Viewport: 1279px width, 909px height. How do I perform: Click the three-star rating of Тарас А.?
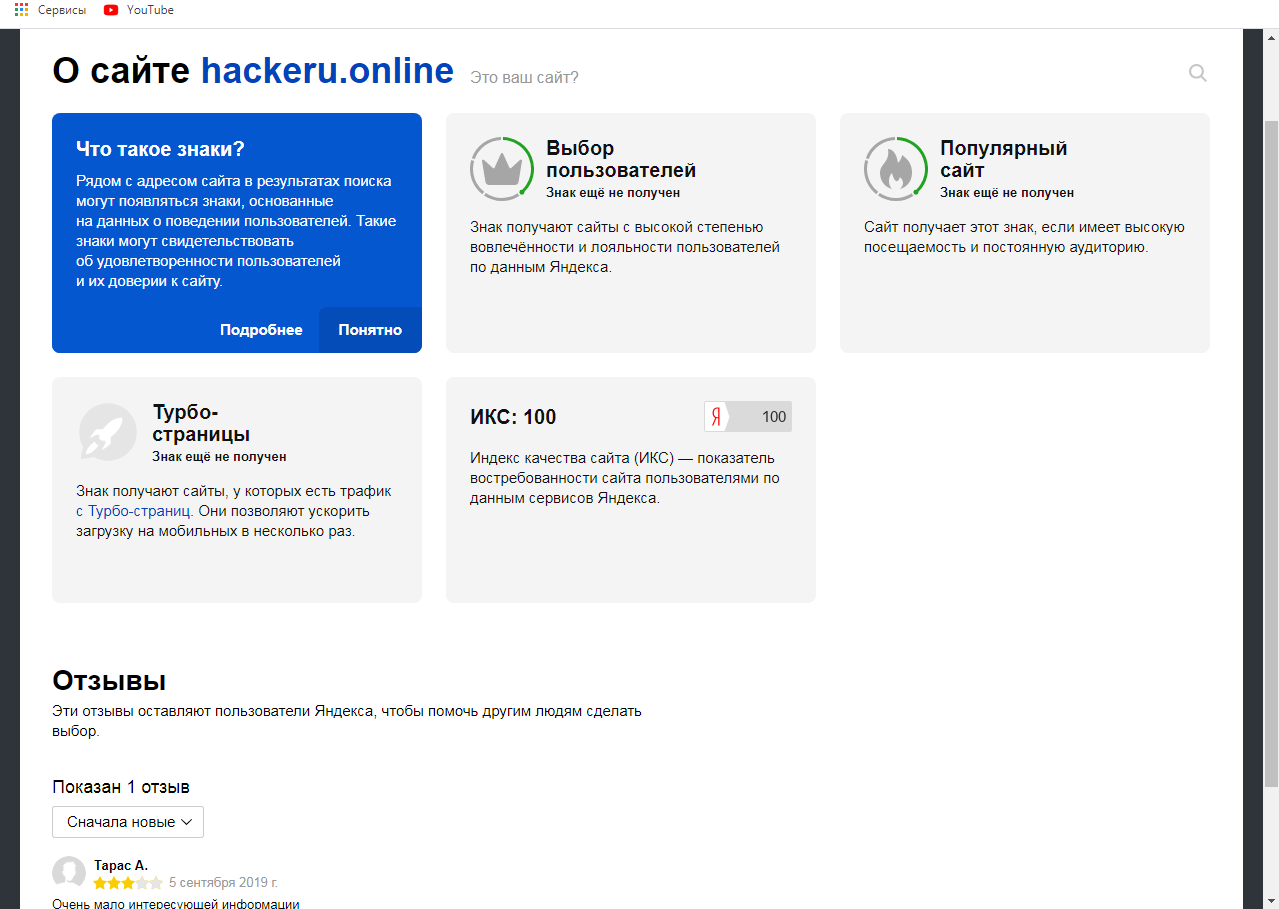(x=128, y=883)
